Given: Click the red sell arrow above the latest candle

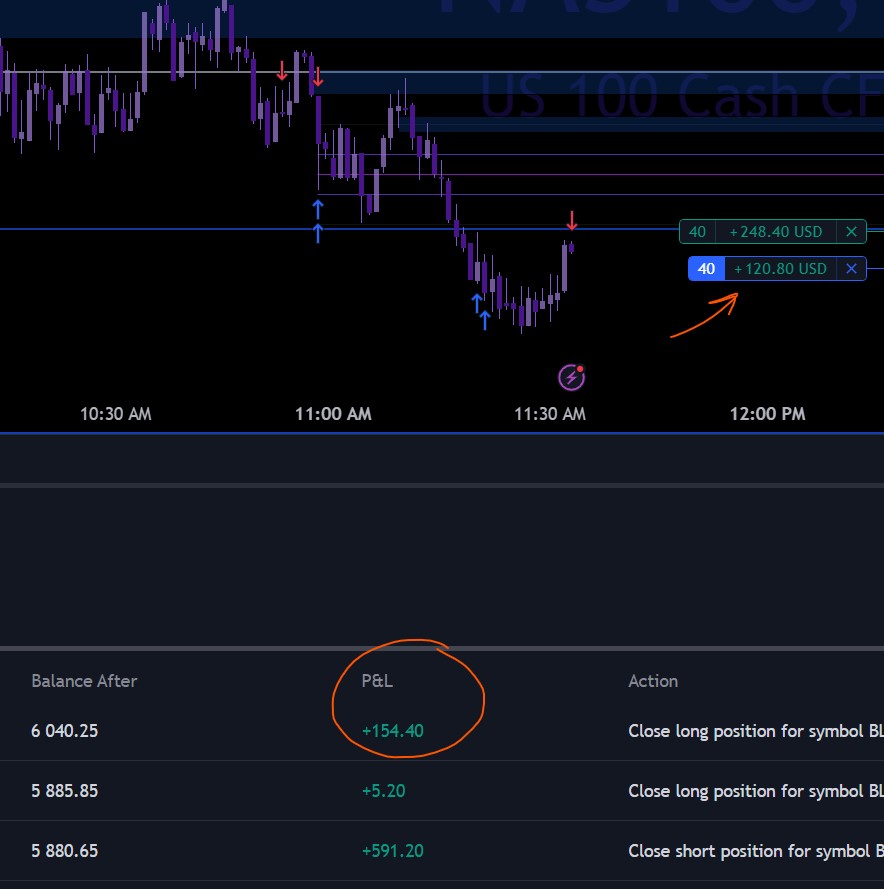Looking at the screenshot, I should (x=572, y=220).
